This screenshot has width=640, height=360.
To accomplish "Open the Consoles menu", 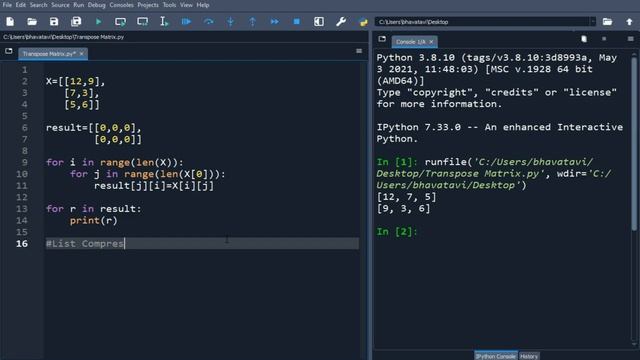I will pyautogui.click(x=121, y=5).
